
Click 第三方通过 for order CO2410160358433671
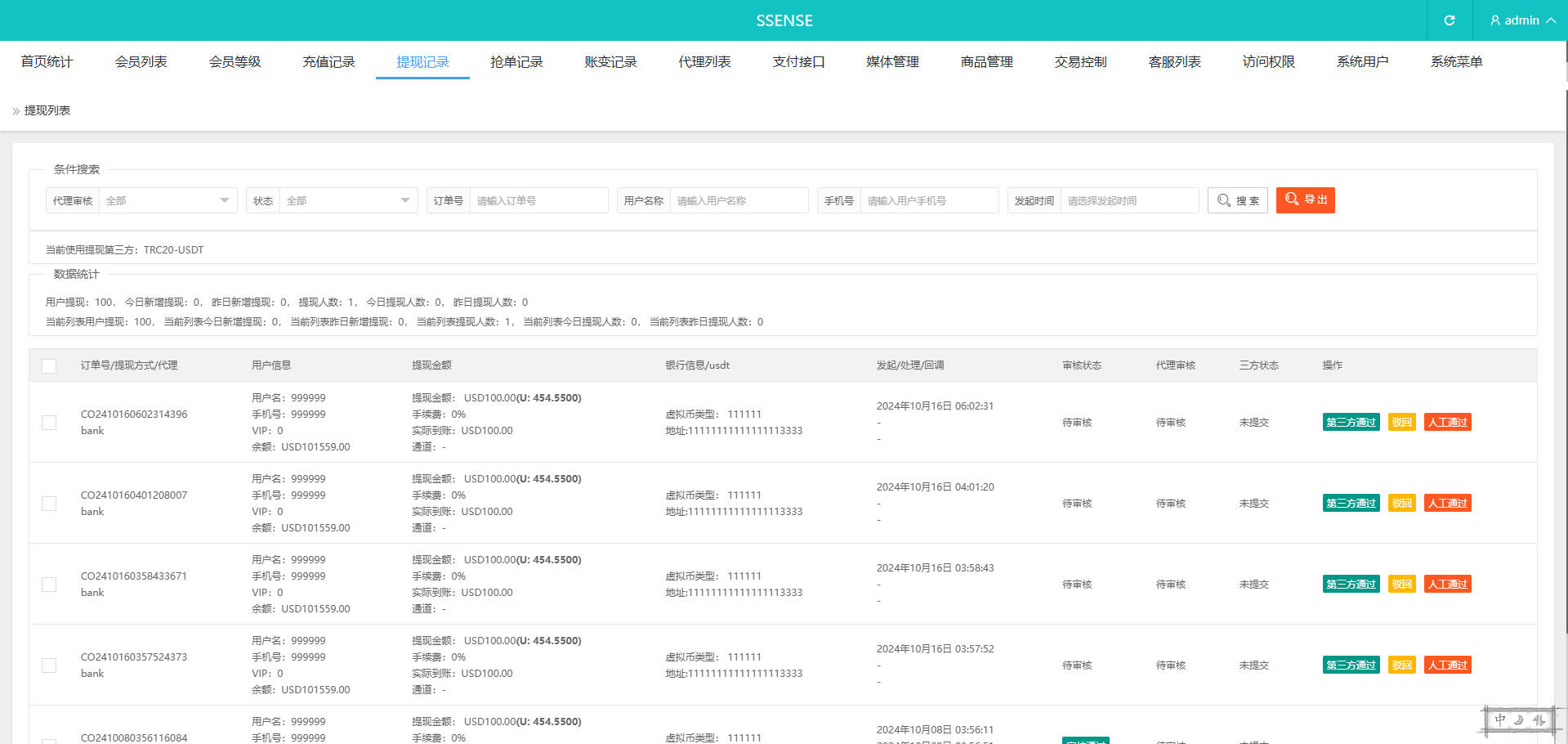(x=1351, y=585)
